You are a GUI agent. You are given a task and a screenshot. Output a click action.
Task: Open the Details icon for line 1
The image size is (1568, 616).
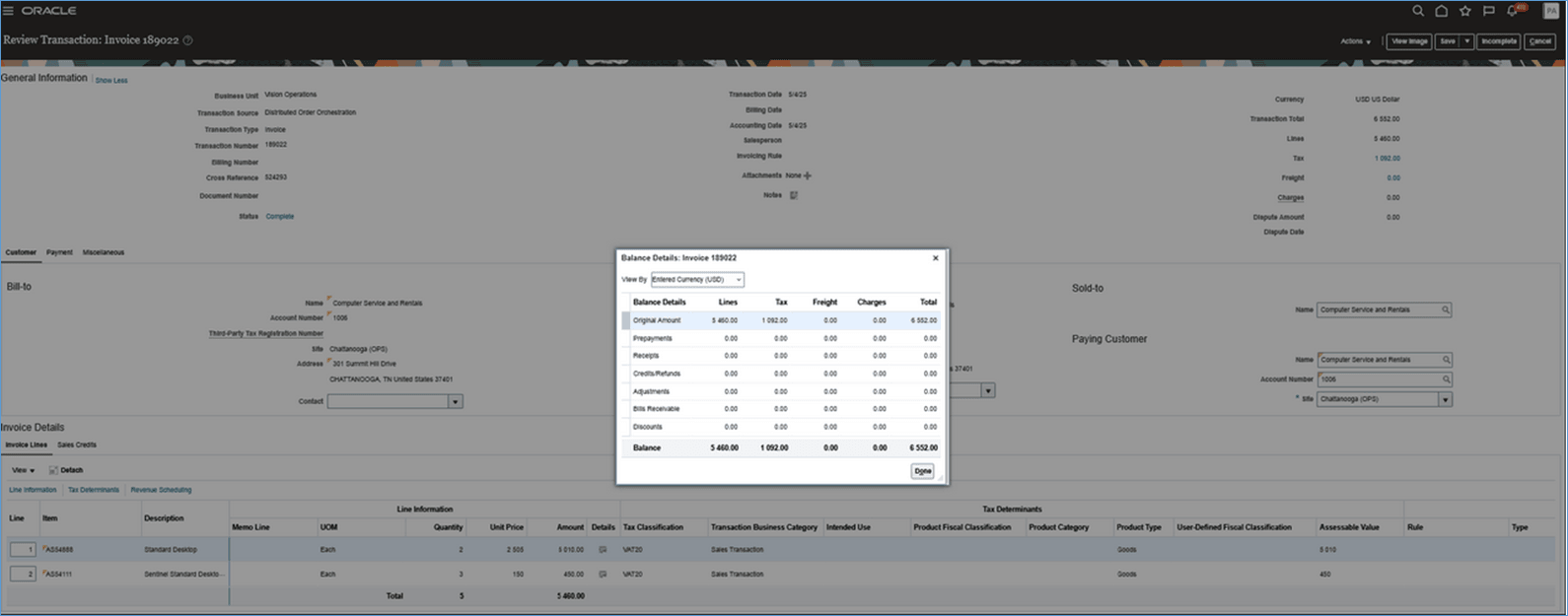[x=603, y=550]
